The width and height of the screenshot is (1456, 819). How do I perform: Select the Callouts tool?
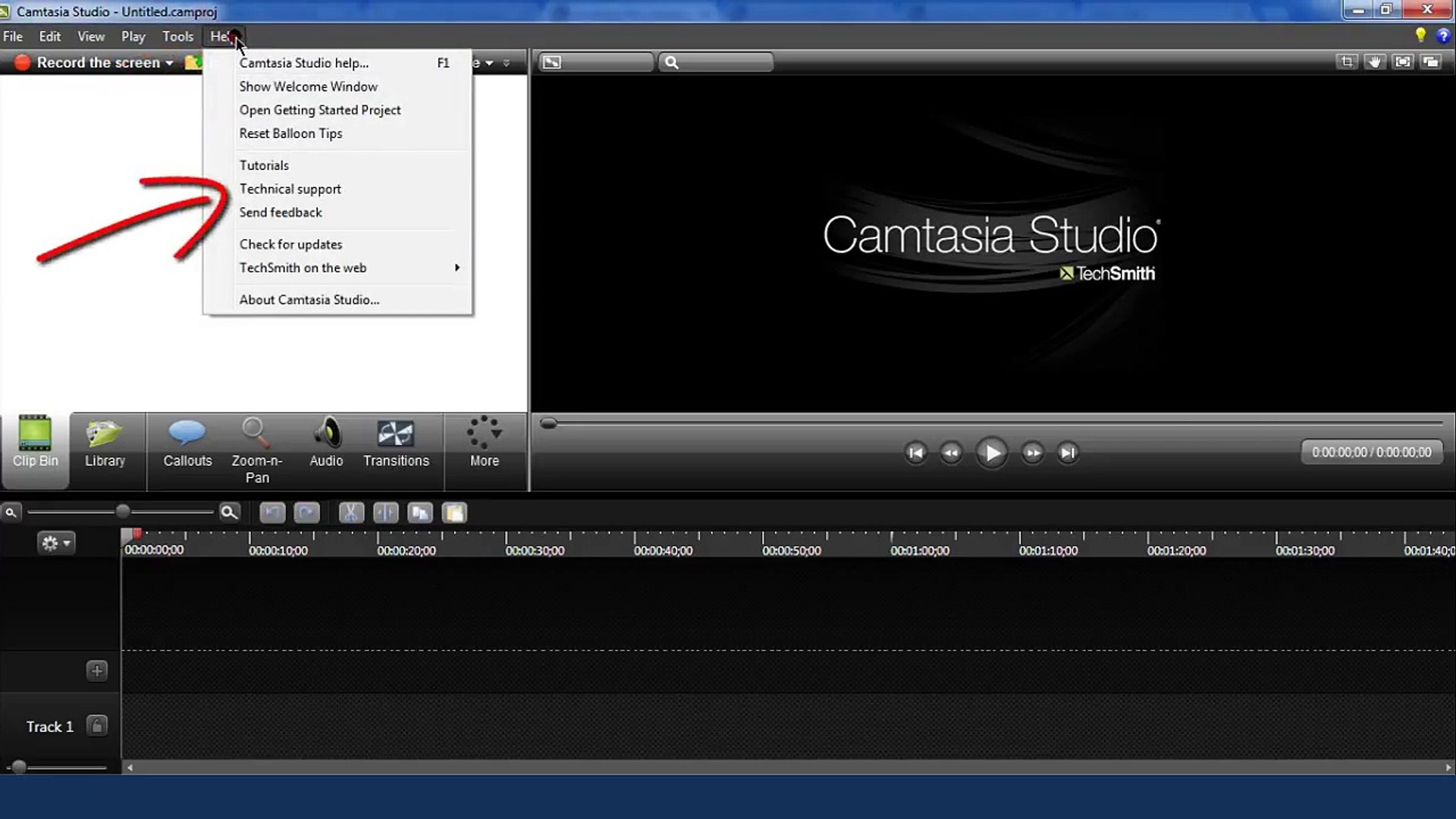(x=187, y=443)
